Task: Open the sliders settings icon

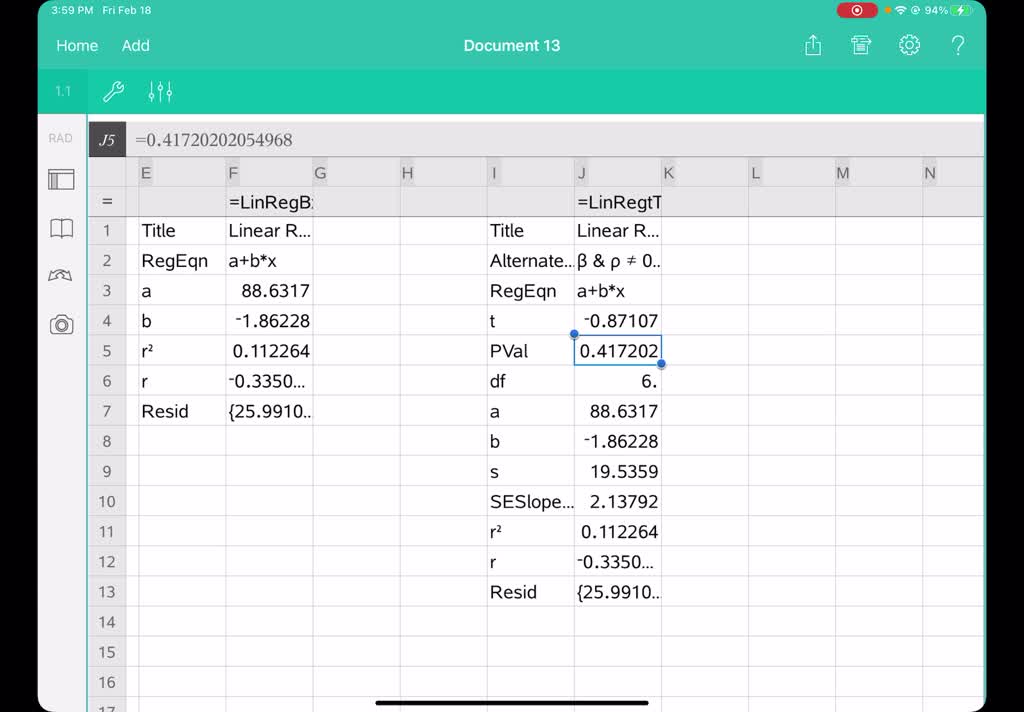Action: coord(160,92)
